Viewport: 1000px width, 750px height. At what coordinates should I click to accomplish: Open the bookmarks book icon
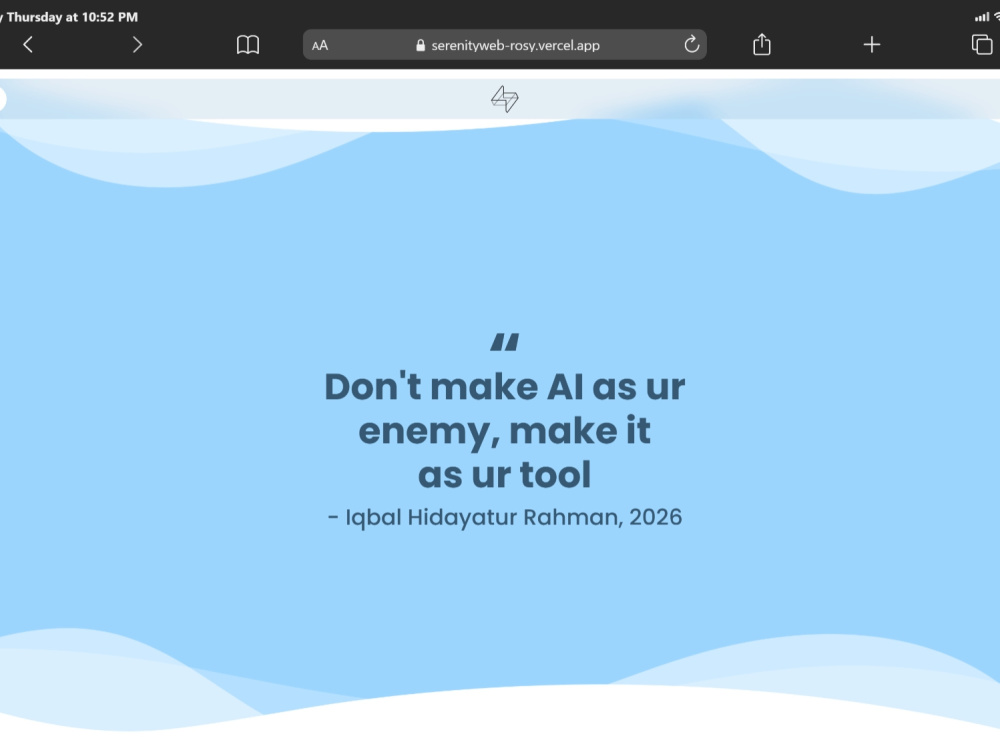click(x=247, y=45)
